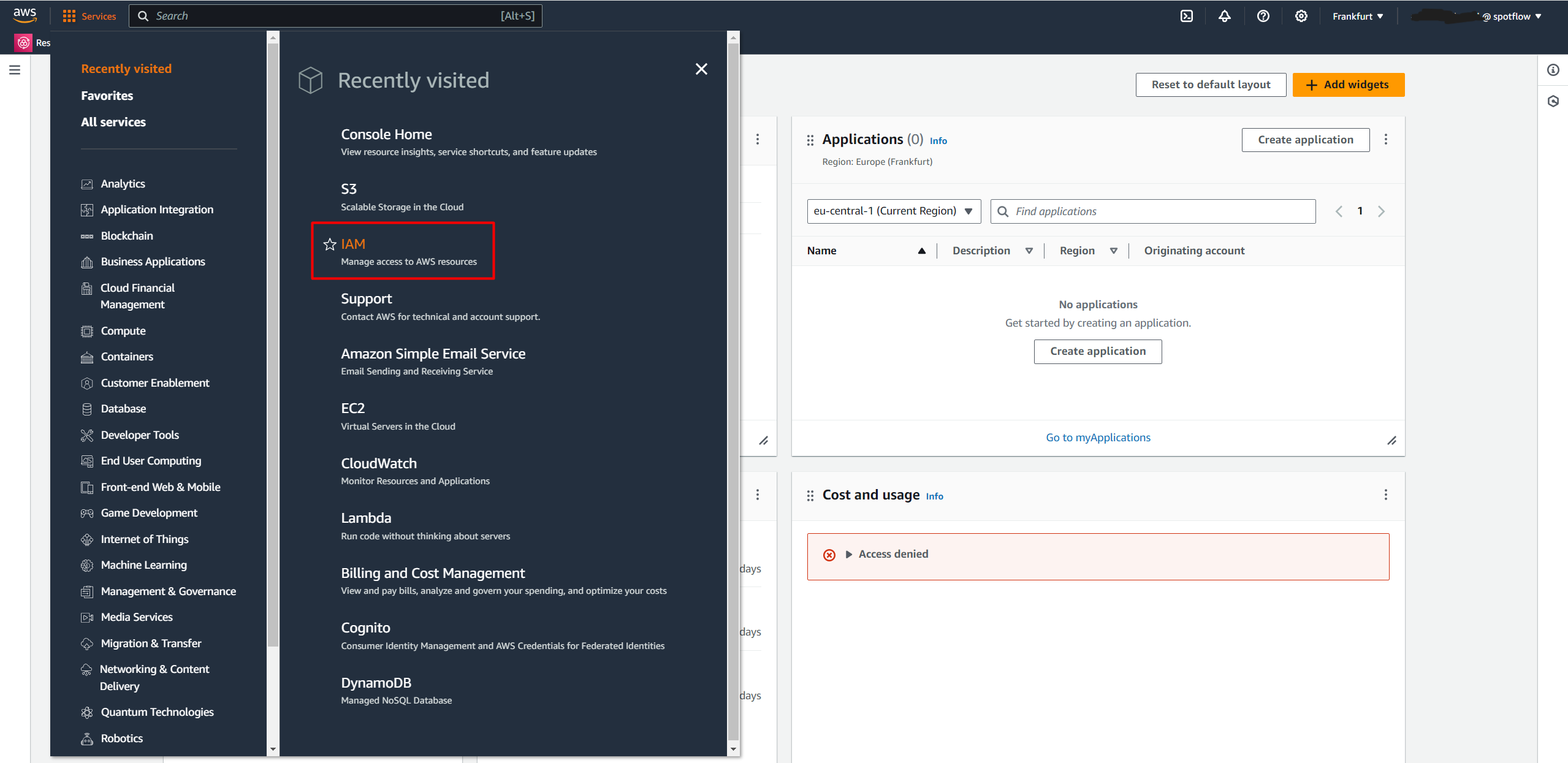The height and width of the screenshot is (763, 1568).
Task: Open S3 from recently visited
Action: point(349,189)
